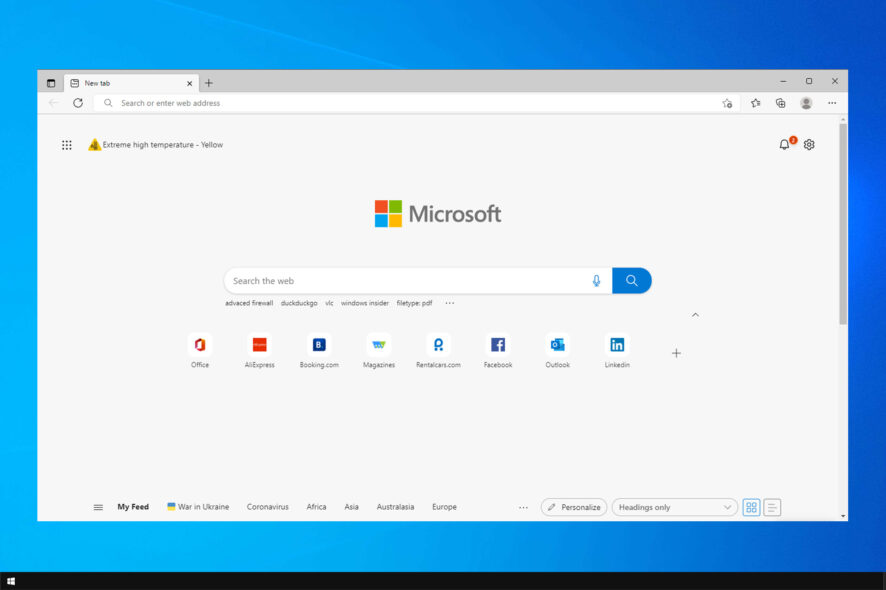Open the Magazines quick link
The height and width of the screenshot is (590, 886).
379,350
